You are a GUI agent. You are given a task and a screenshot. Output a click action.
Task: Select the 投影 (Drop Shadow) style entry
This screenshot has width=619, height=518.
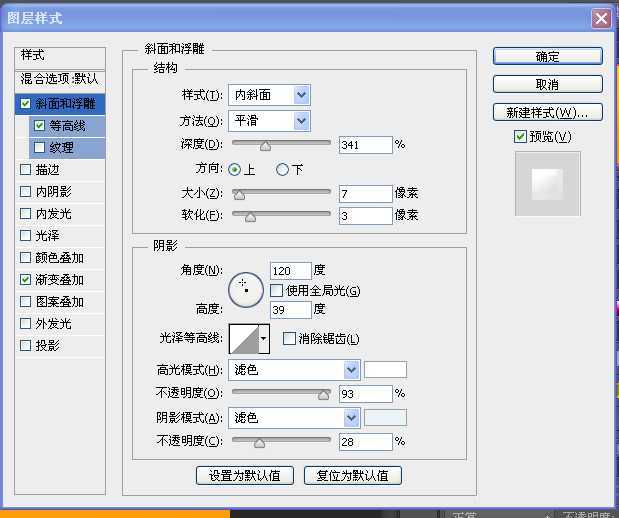[x=47, y=346]
